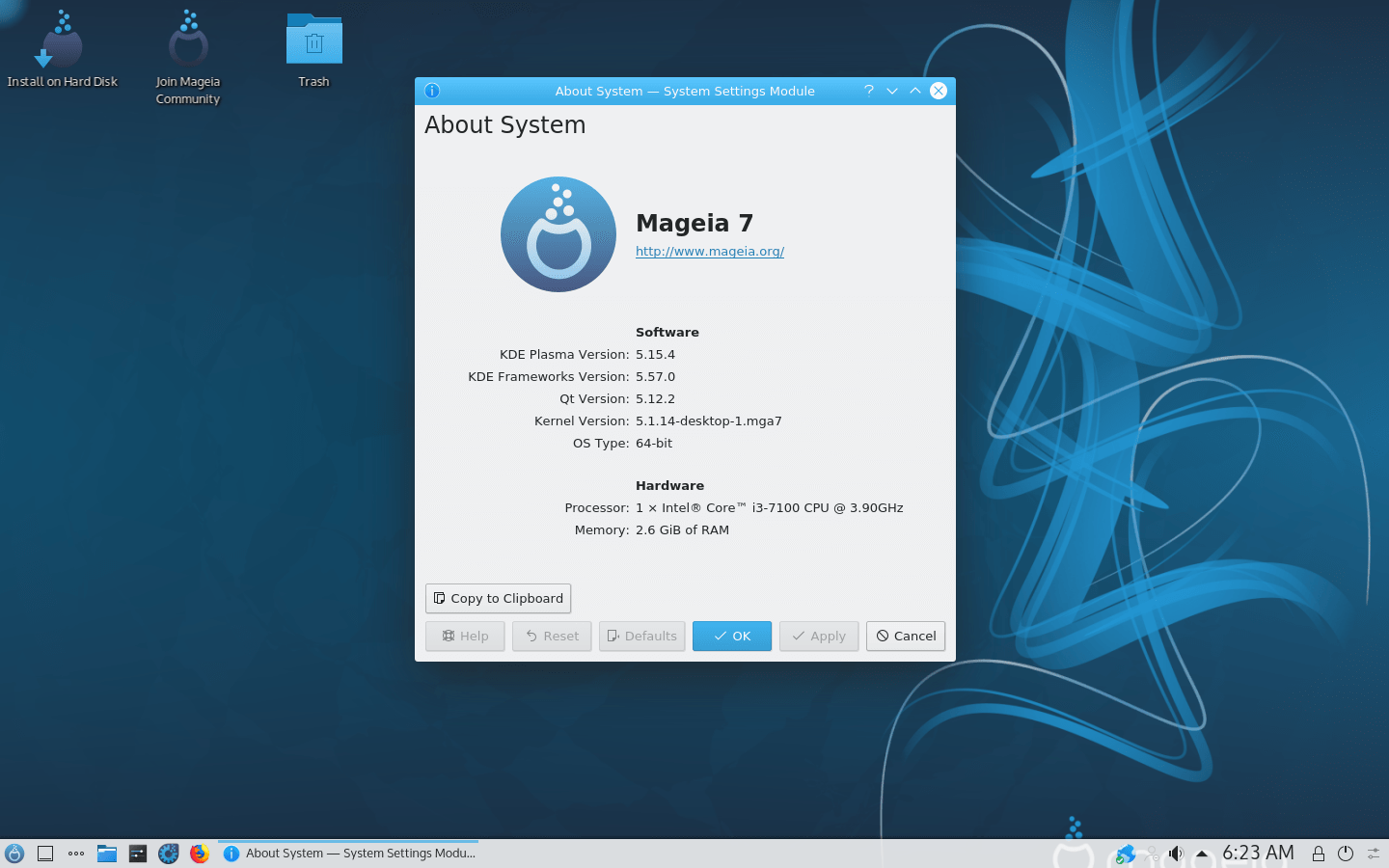Click Kernel Version value 5.1.14-desktop-1.mga7

click(709, 421)
